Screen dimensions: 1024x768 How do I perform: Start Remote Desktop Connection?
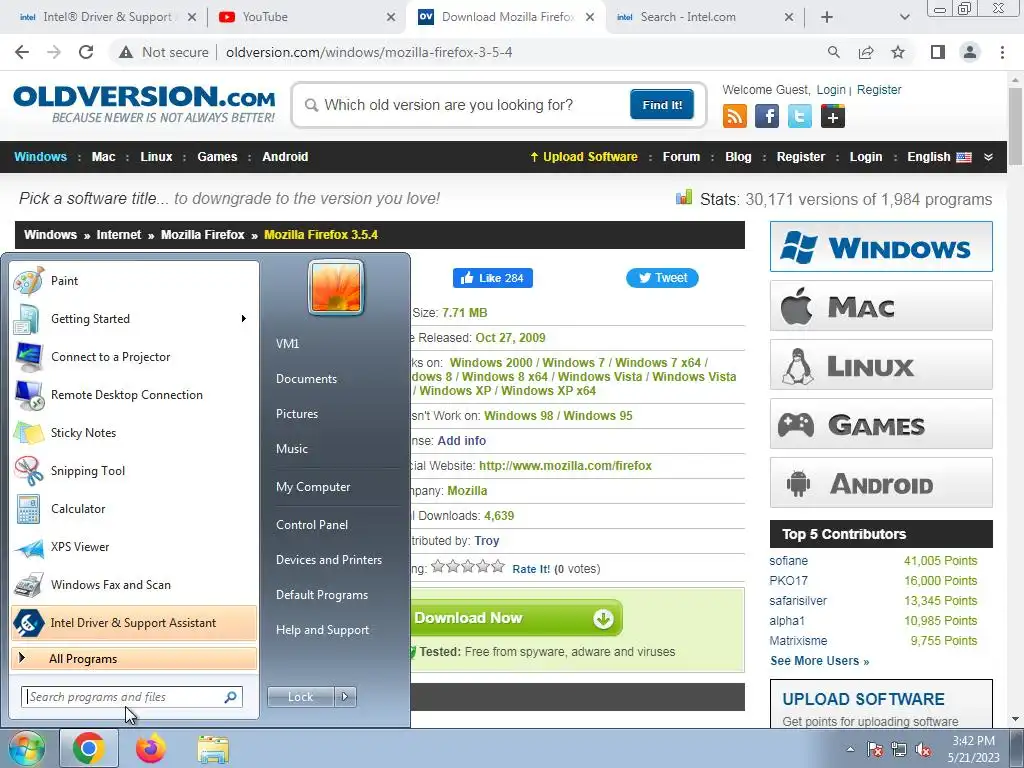pyautogui.click(x=134, y=394)
